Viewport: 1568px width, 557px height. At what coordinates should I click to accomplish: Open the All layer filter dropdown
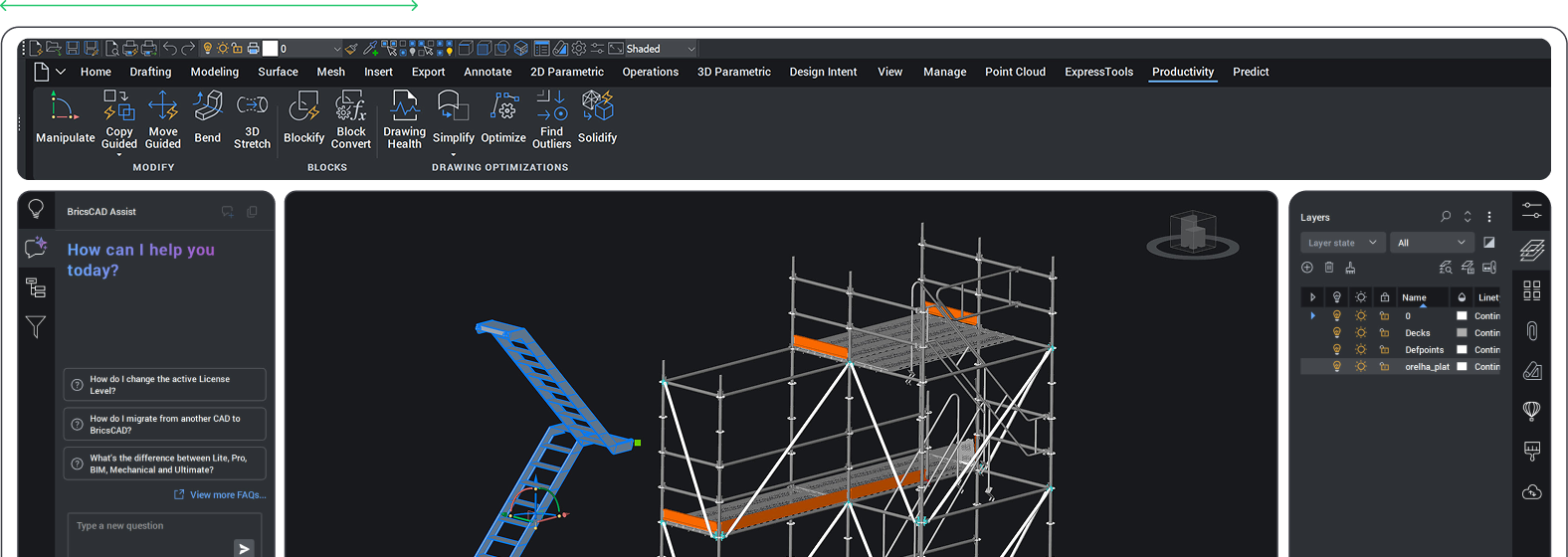(x=1431, y=243)
